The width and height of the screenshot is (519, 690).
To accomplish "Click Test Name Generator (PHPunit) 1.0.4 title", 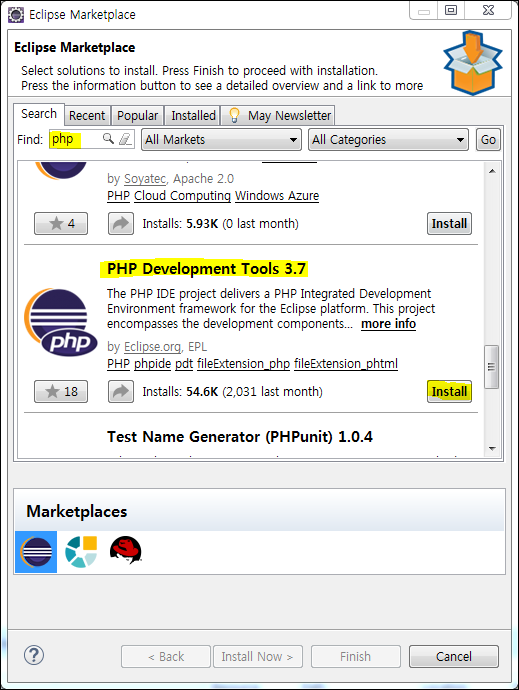I will [240, 437].
